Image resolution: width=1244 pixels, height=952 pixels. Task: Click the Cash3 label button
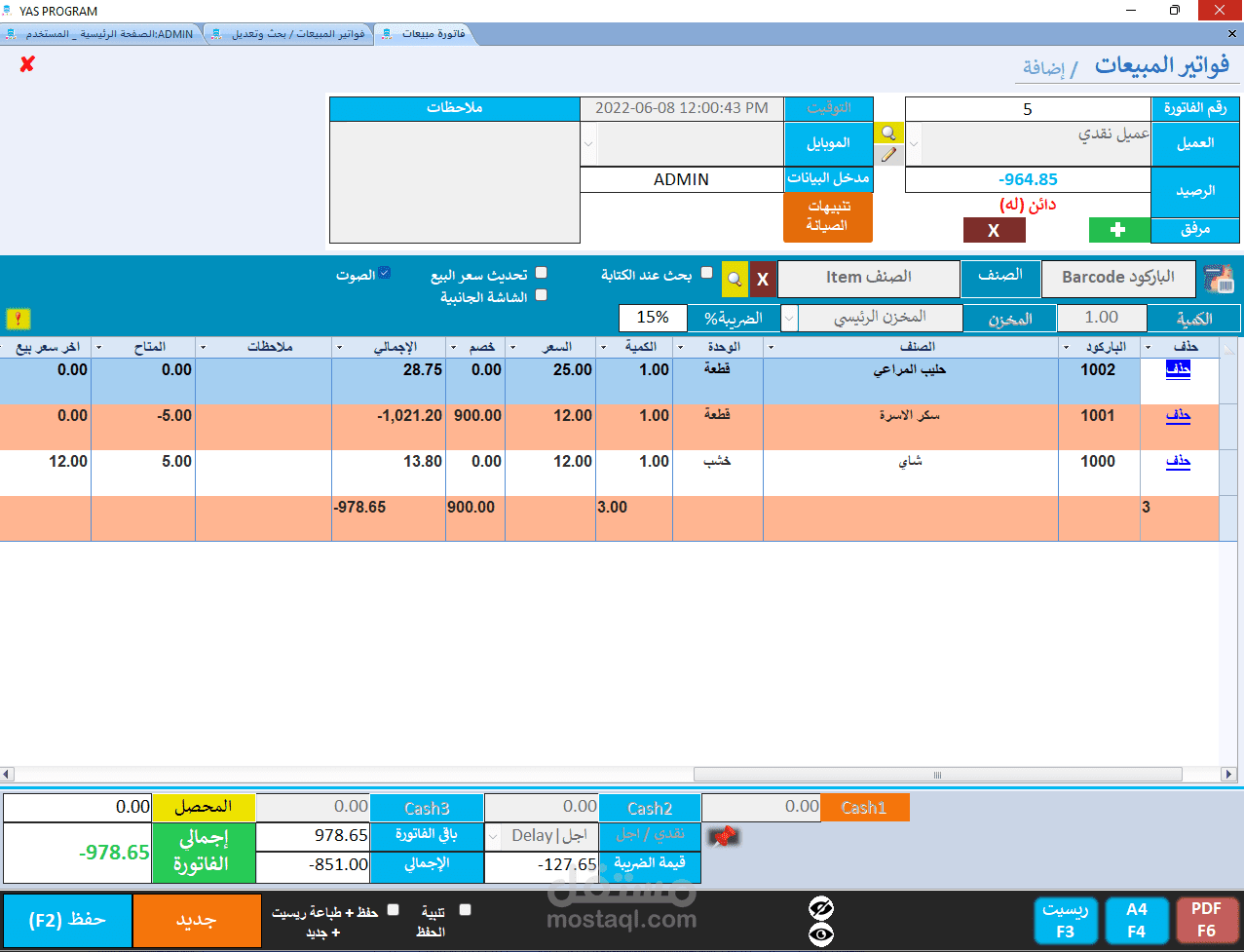(x=428, y=808)
